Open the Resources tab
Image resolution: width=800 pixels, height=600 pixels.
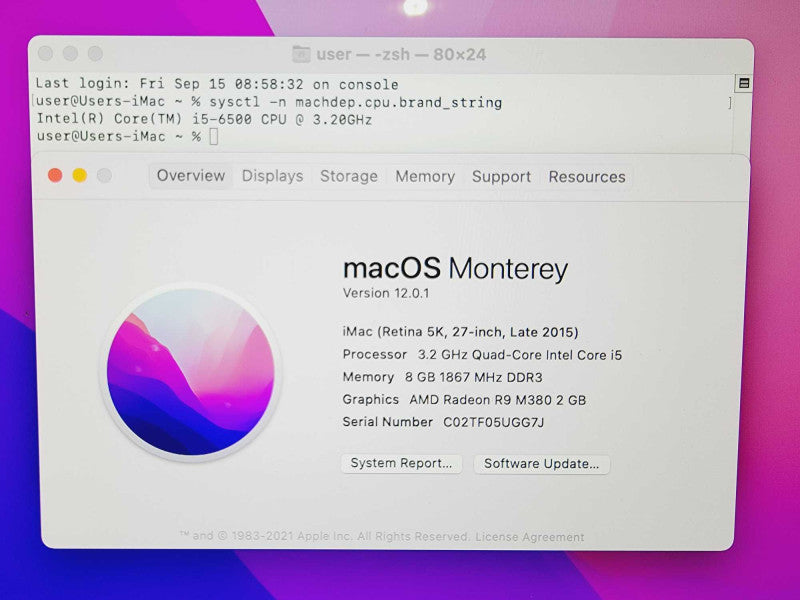587,177
